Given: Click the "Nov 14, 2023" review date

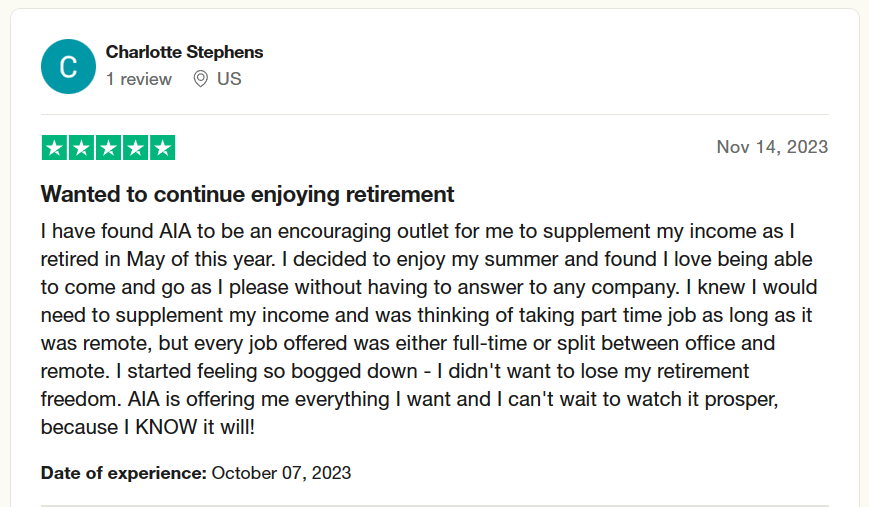Looking at the screenshot, I should click(x=772, y=147).
